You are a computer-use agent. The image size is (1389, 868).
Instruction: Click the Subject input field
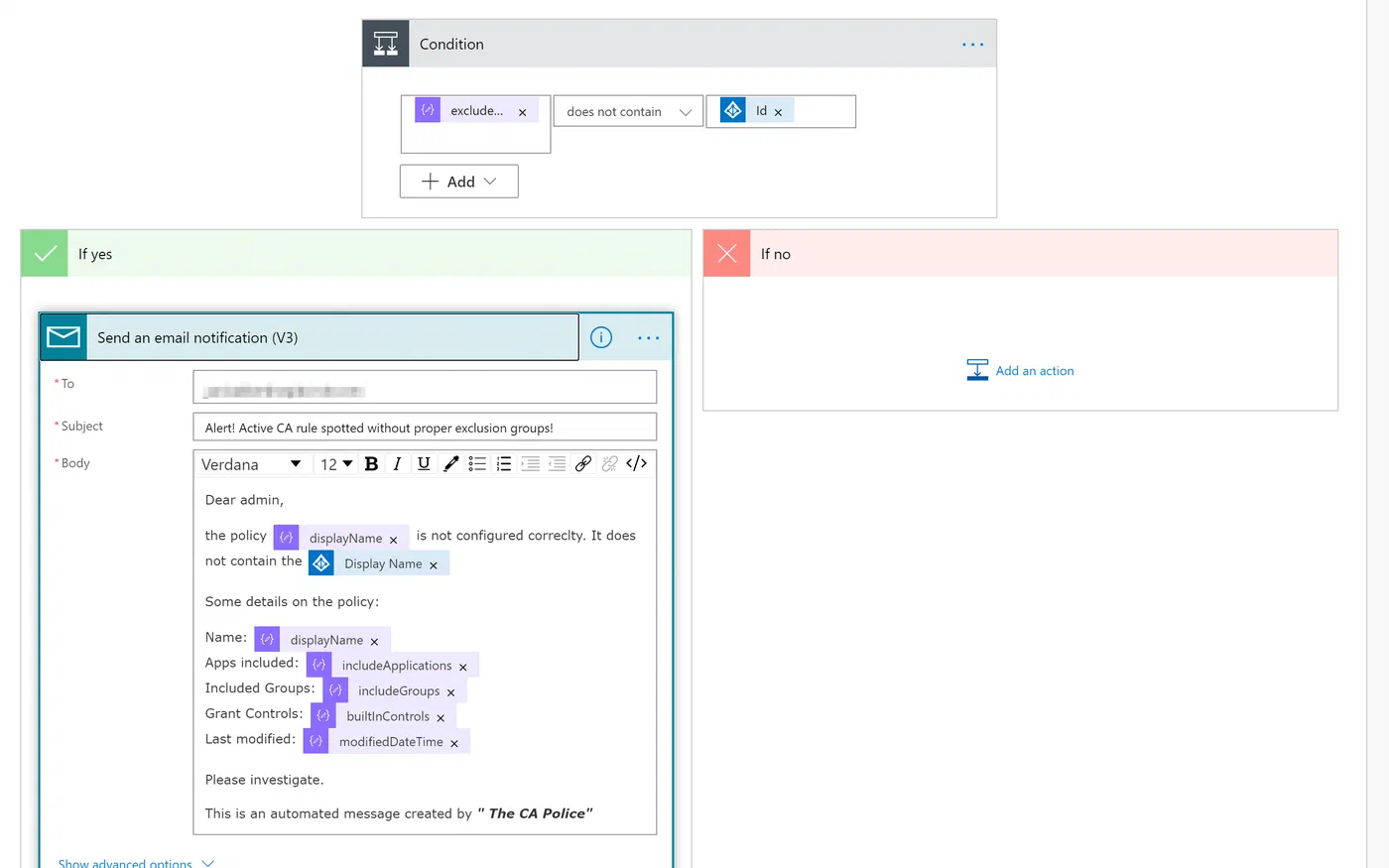tap(425, 427)
